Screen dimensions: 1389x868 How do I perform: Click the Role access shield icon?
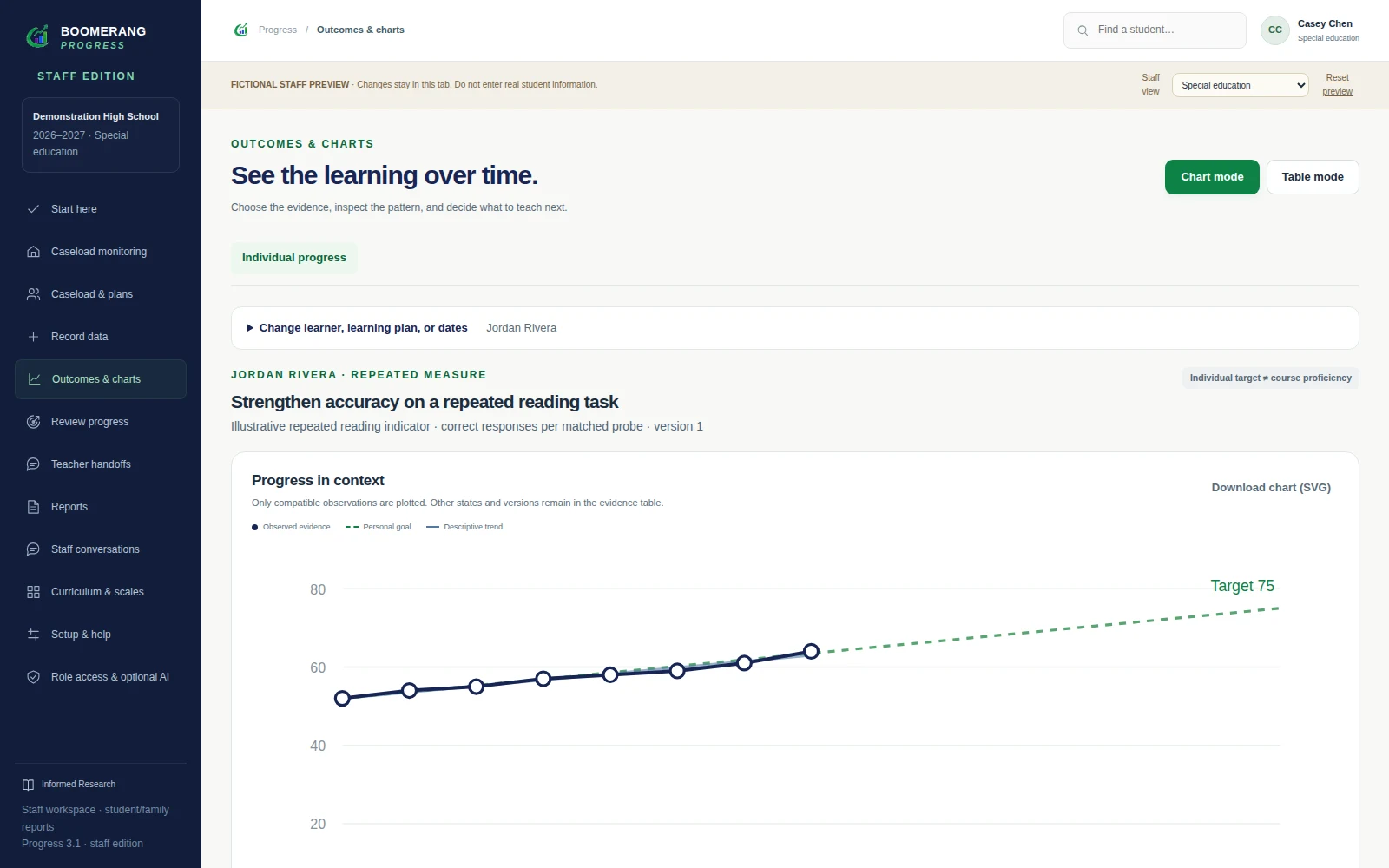(33, 677)
